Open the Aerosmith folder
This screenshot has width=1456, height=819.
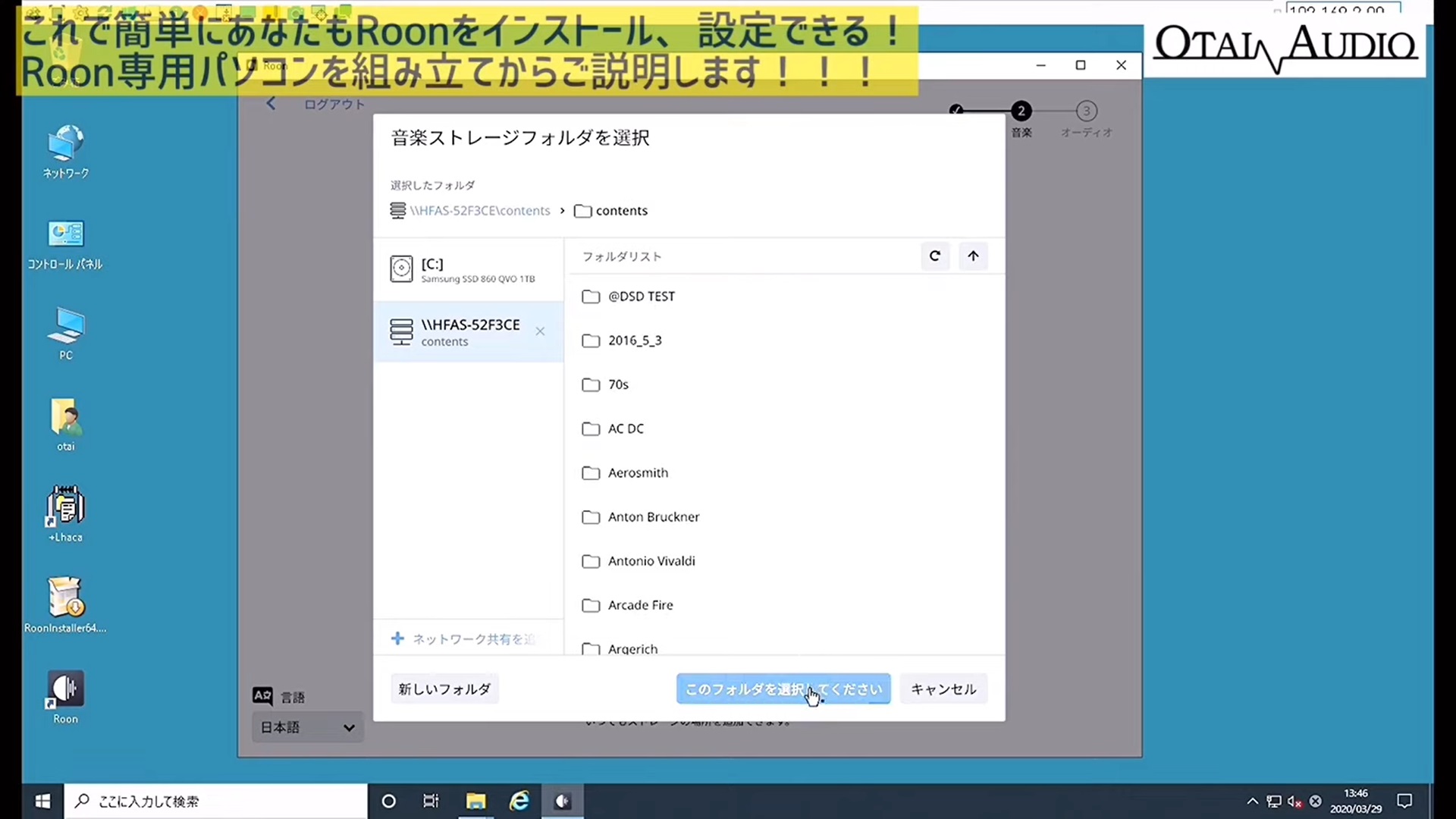785,472
